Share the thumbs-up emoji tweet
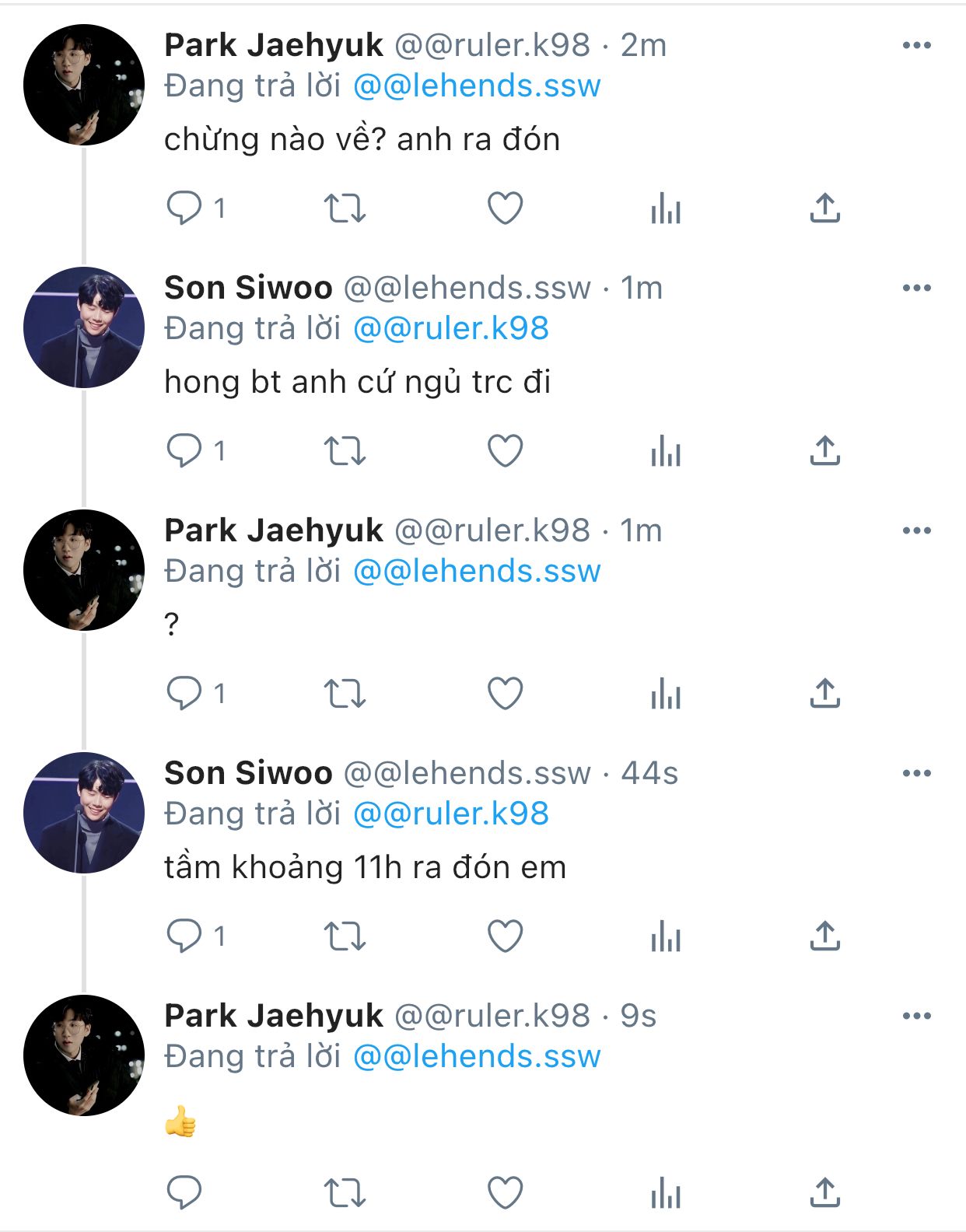Screen dimensions: 966x1232 tap(825, 1193)
